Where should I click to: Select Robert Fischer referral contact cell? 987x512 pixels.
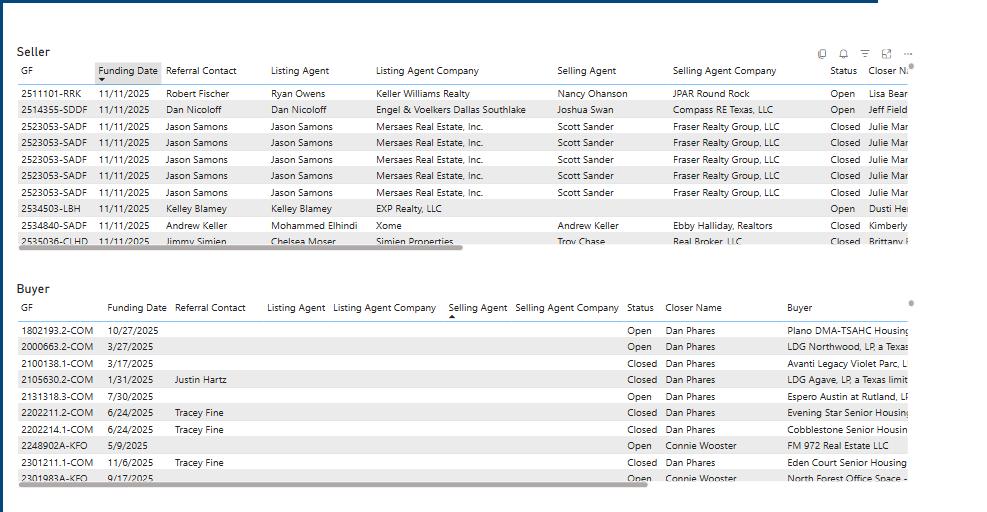[198, 93]
